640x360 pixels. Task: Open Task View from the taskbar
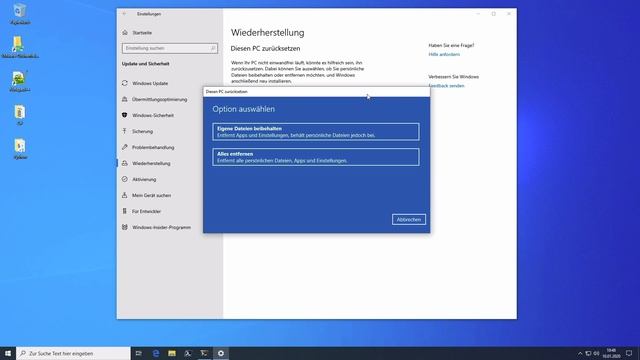[139, 353]
